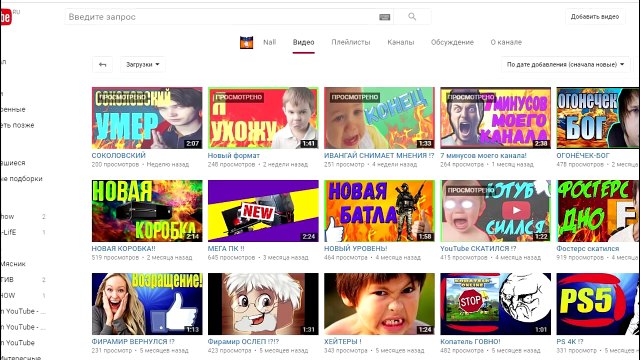
Task: Open the NEW МЕГА ПК thumbnail
Action: pos(263,211)
